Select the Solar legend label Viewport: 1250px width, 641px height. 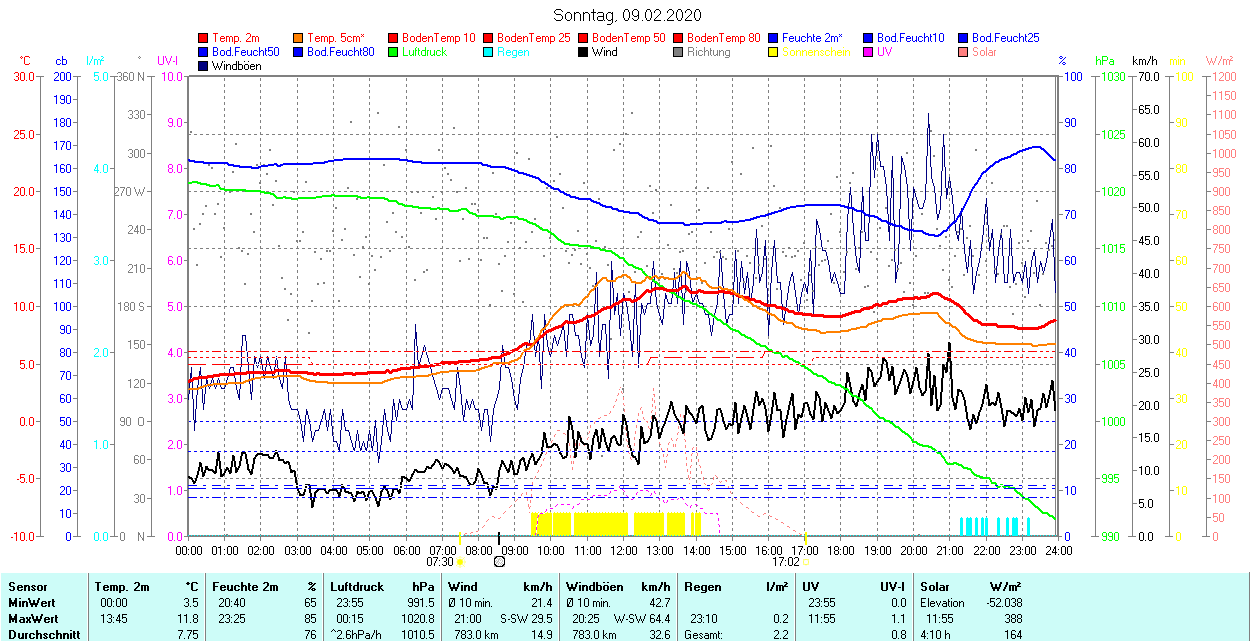(x=984, y=52)
